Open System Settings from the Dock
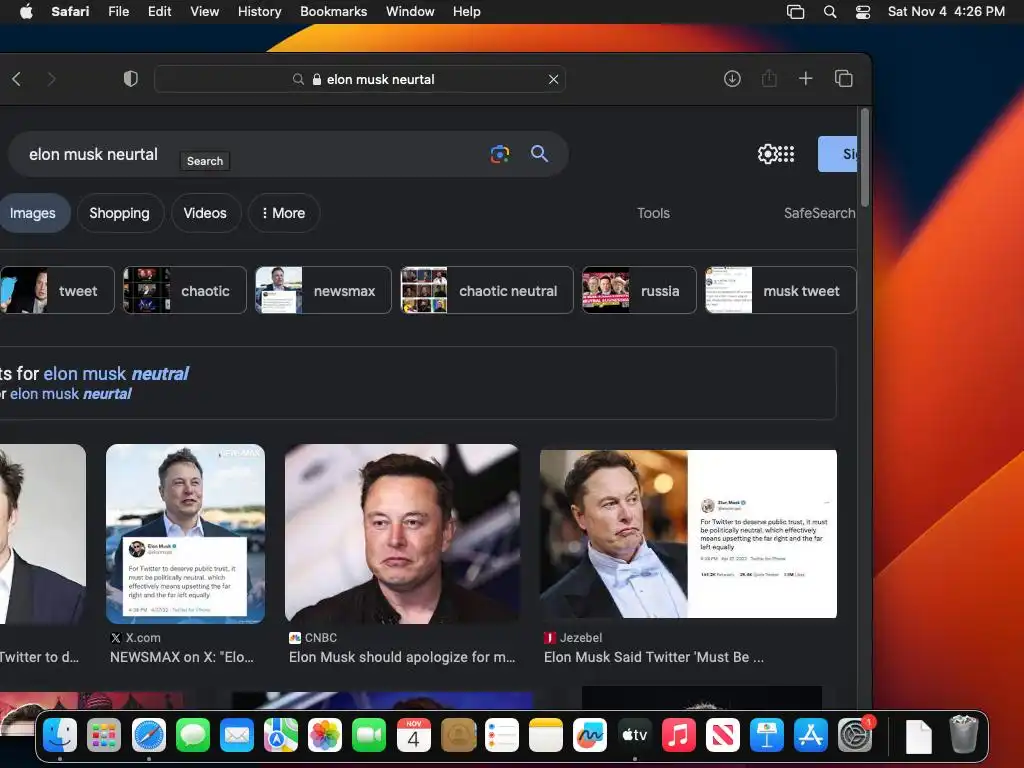The width and height of the screenshot is (1024, 768). 855,735
